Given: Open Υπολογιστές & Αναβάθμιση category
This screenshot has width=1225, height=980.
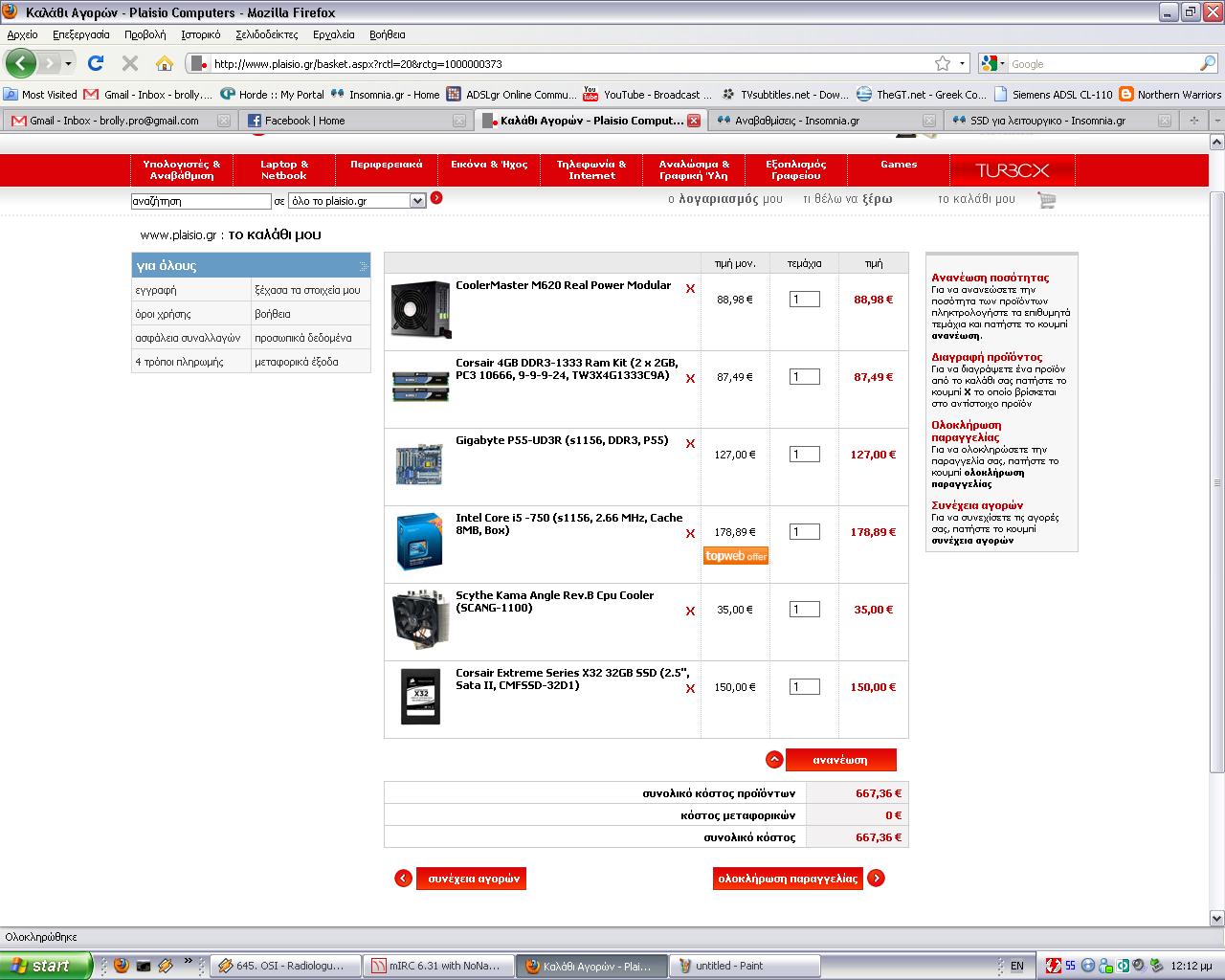Looking at the screenshot, I should (x=182, y=170).
